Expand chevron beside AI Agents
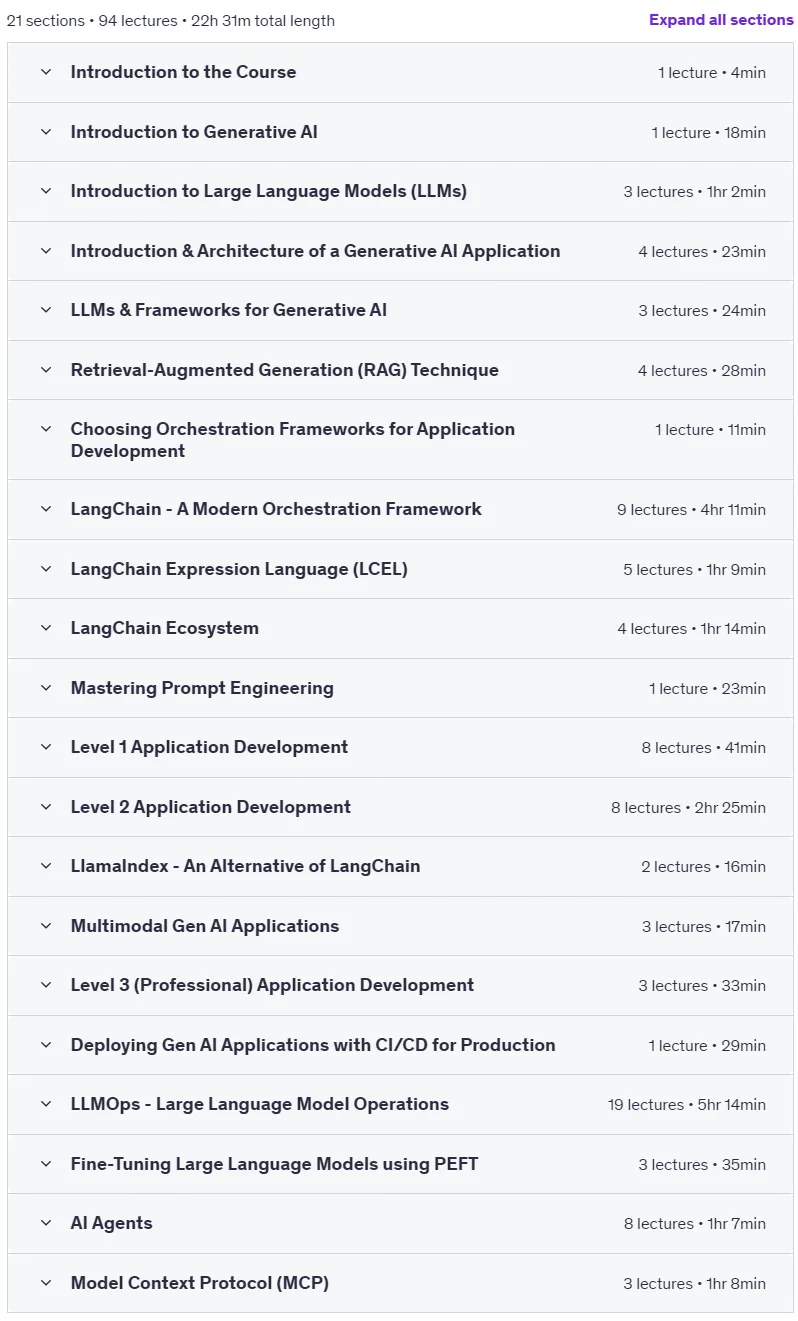 pos(45,1223)
